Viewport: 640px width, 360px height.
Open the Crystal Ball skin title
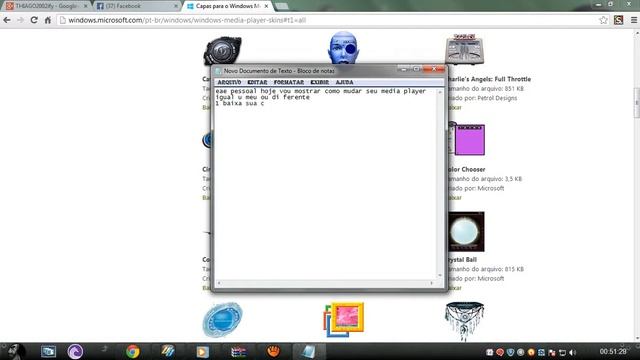pos(462,260)
